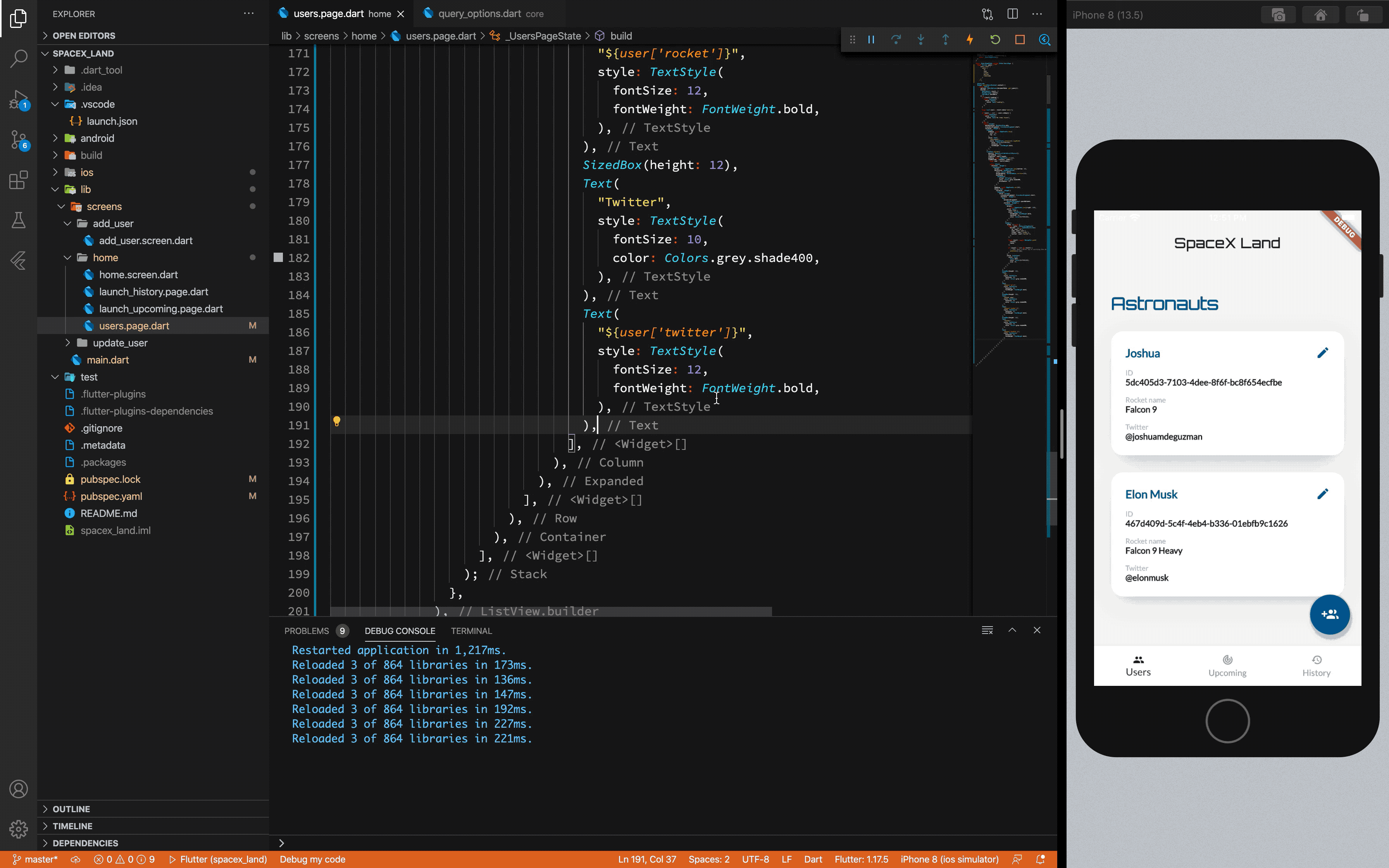Image resolution: width=1389 pixels, height=868 pixels.
Task: Edit Elon Musk's astronaut card
Action: click(1323, 494)
